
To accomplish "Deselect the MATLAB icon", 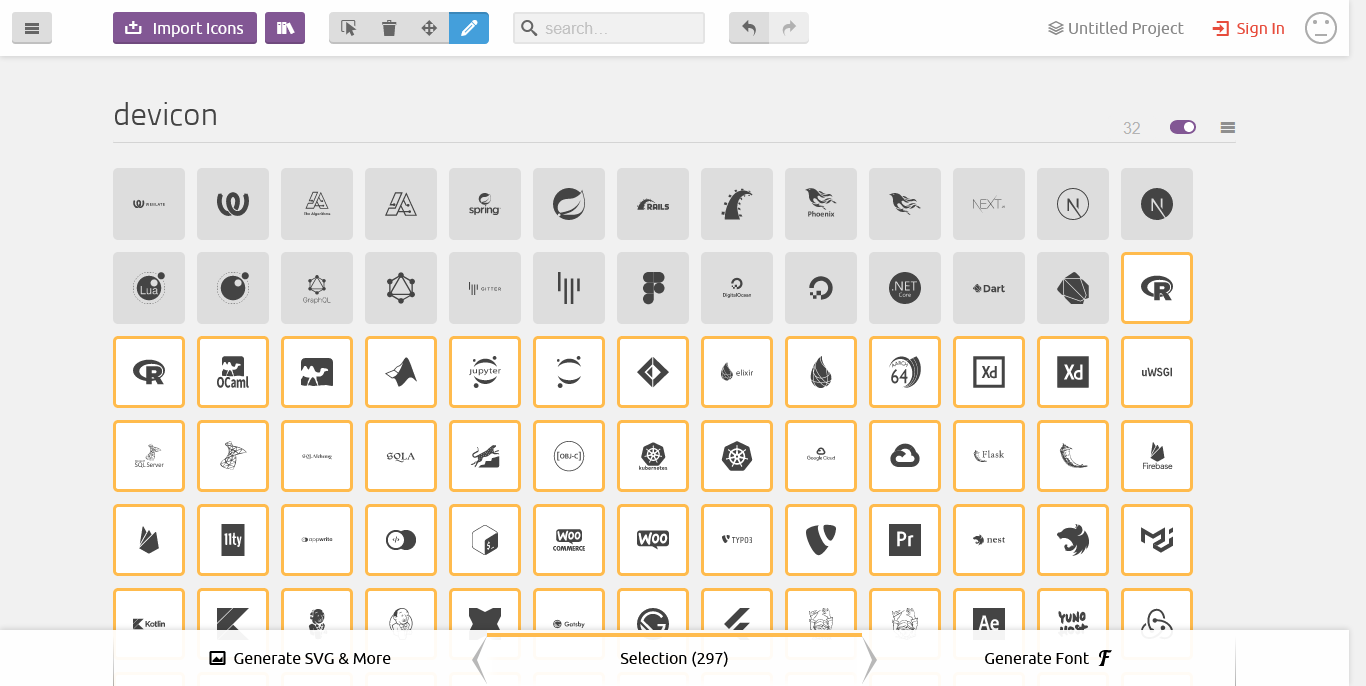I will [x=401, y=372].
